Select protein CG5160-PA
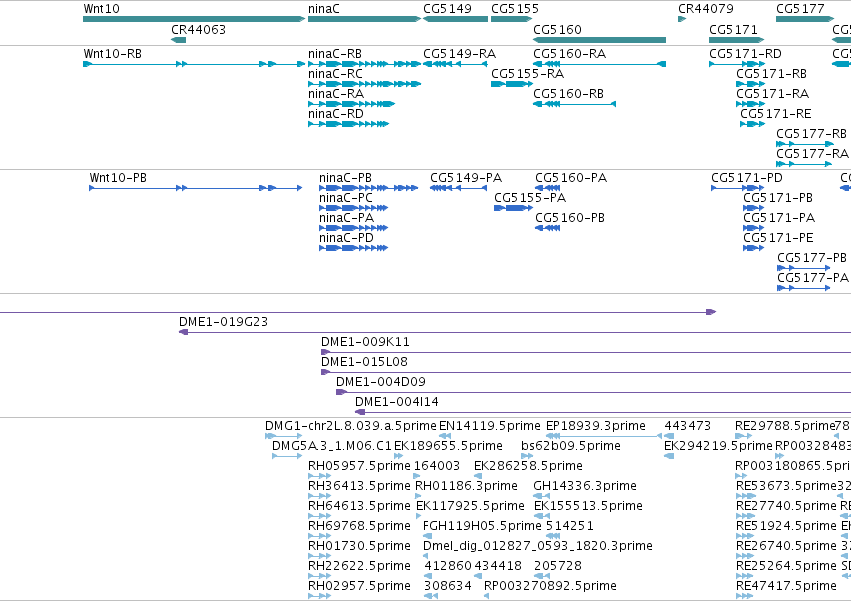This screenshot has width=851, height=601. pyautogui.click(x=547, y=188)
